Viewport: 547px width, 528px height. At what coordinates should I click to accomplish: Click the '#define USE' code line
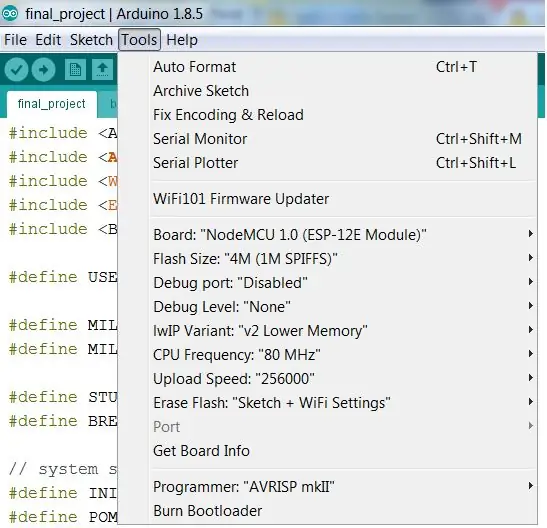pyautogui.click(x=63, y=277)
